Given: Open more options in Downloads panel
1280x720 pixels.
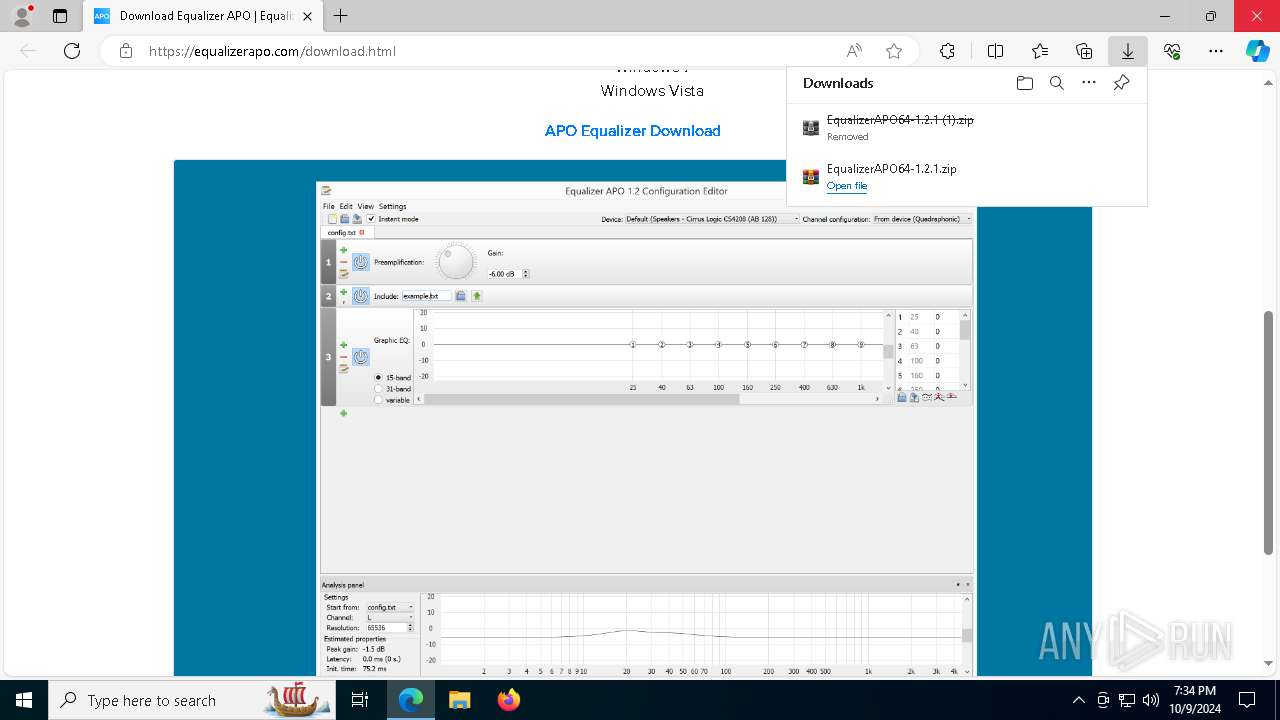Looking at the screenshot, I should pyautogui.click(x=1089, y=83).
